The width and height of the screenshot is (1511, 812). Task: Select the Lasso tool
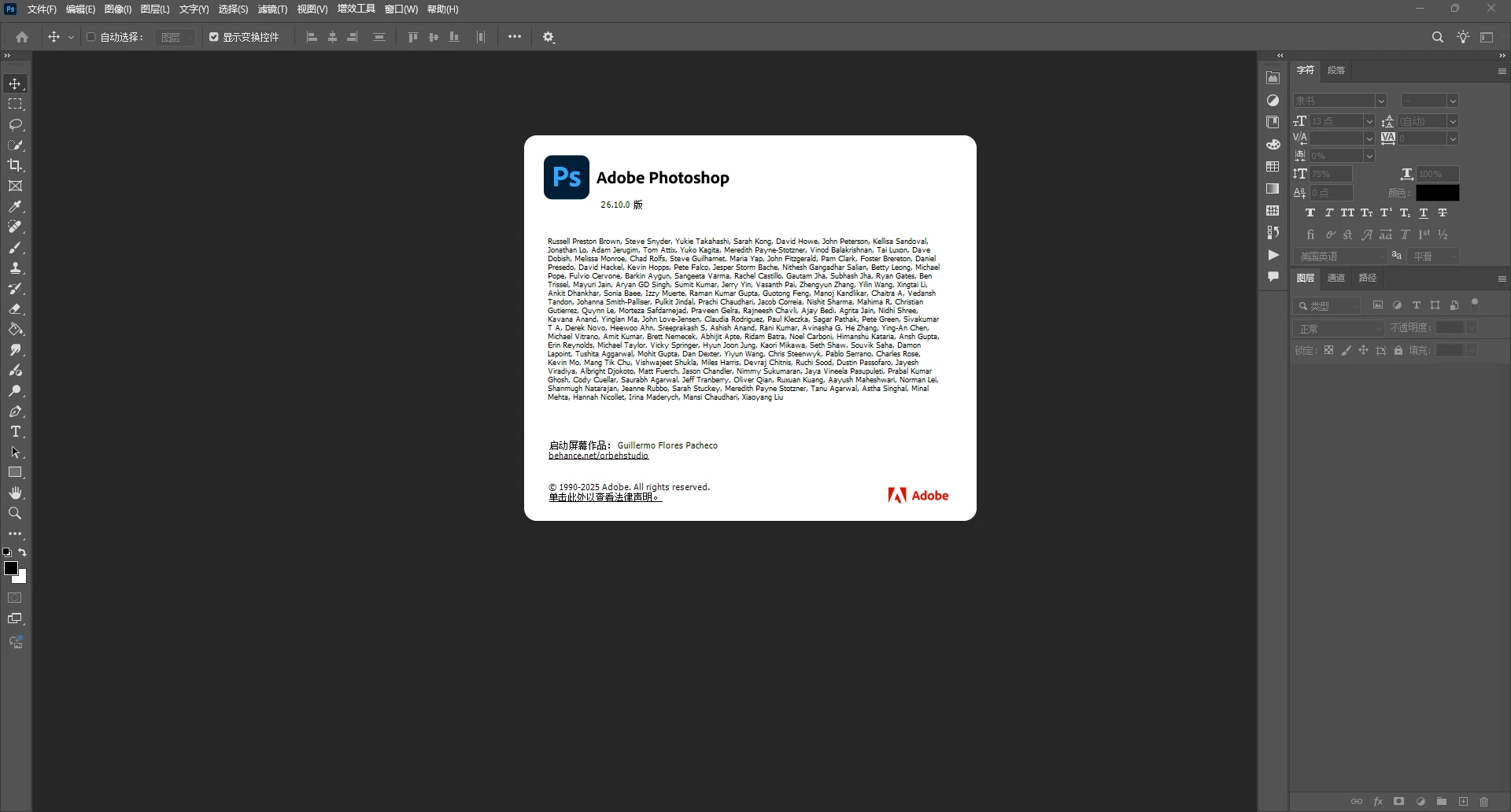point(15,124)
